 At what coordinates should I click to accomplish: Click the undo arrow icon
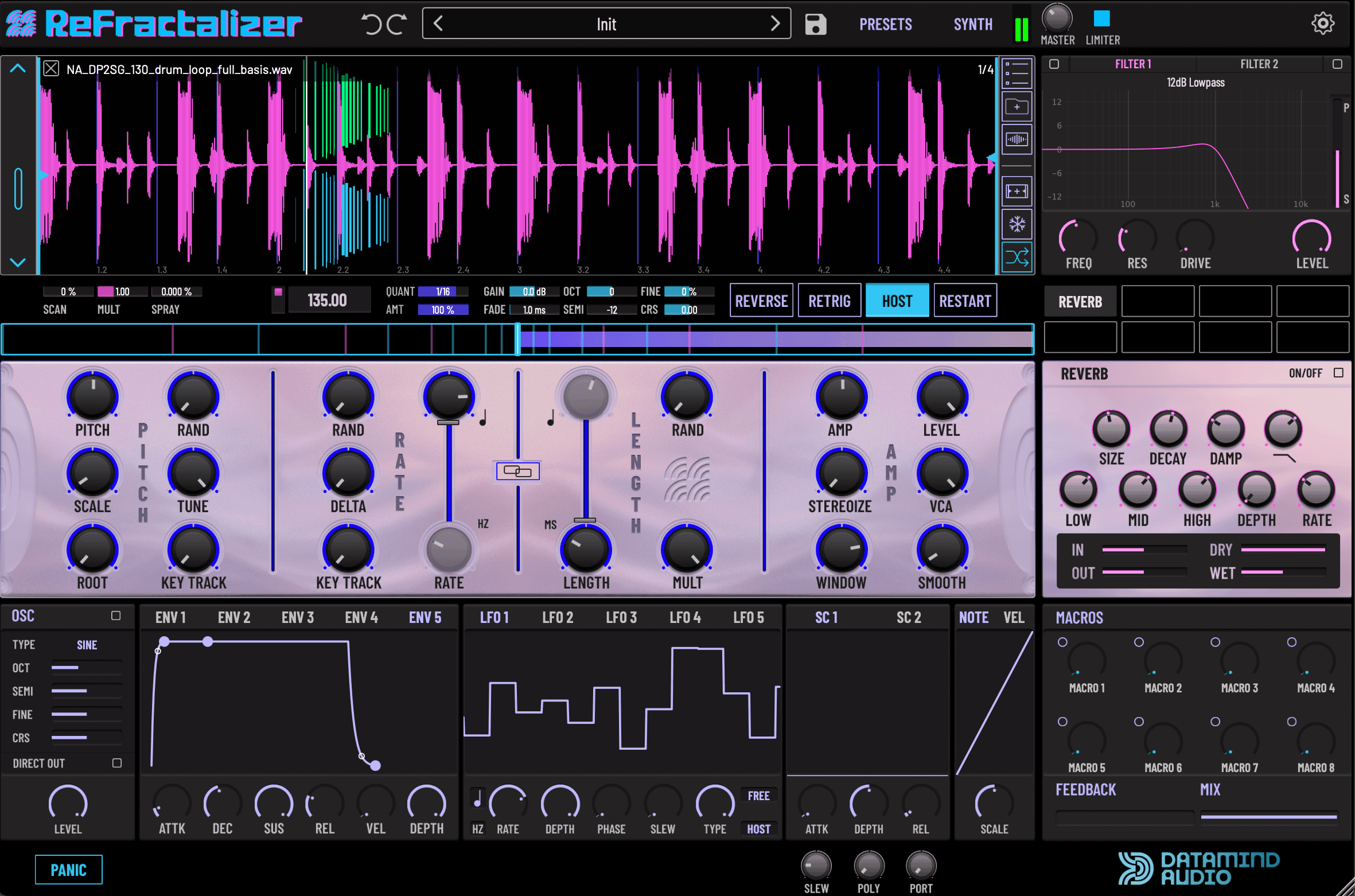(x=372, y=24)
